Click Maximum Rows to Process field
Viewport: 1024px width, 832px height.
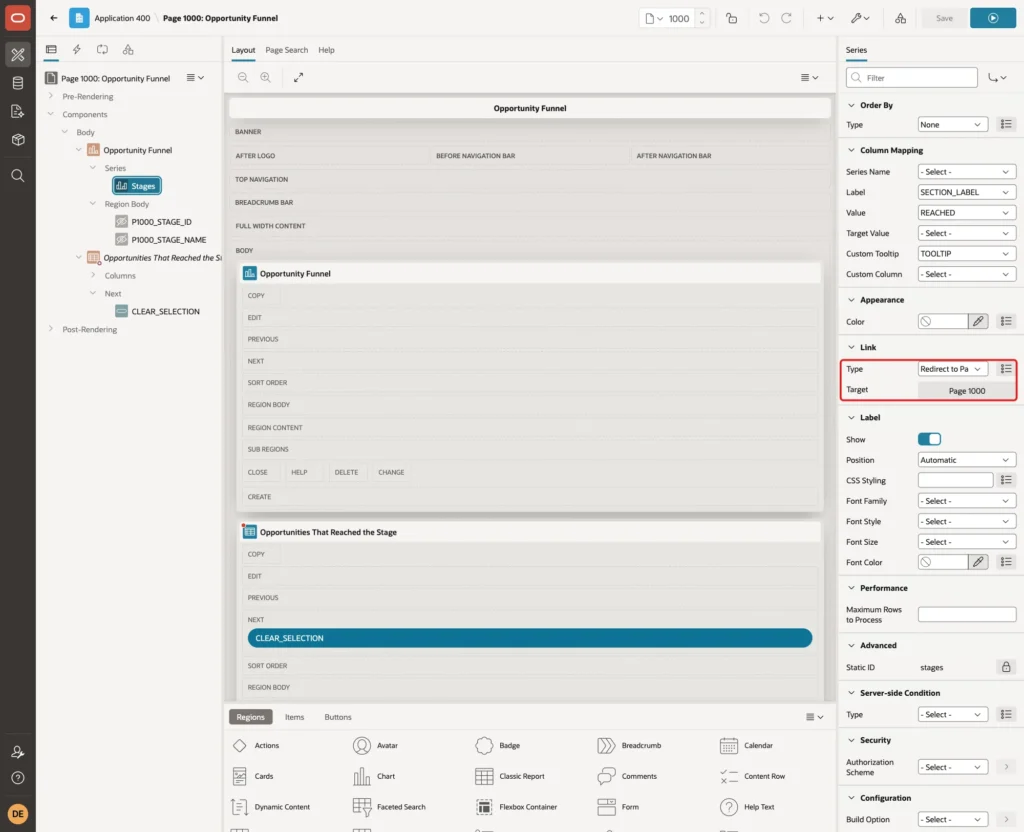click(967, 614)
